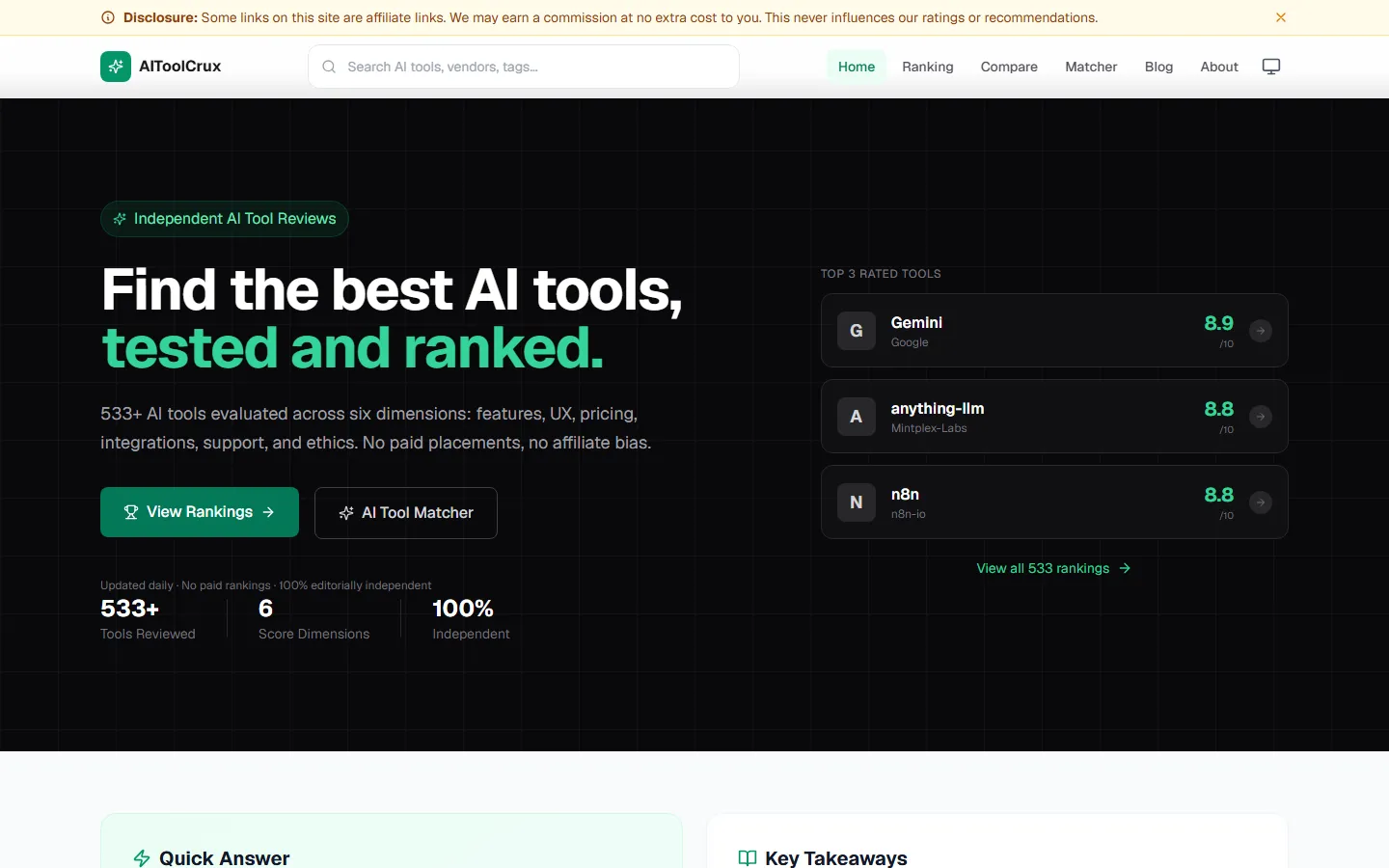
Task: Click the Independent AI Tool Reviews badge
Action: tap(225, 219)
